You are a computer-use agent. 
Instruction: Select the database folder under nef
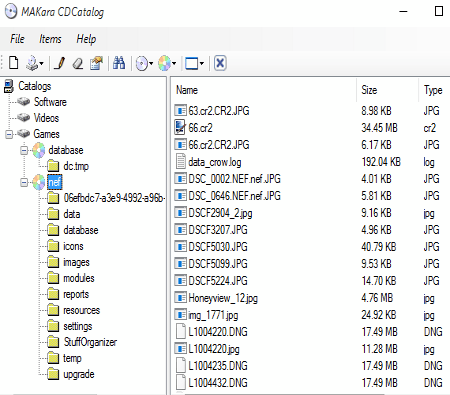[x=81, y=230]
